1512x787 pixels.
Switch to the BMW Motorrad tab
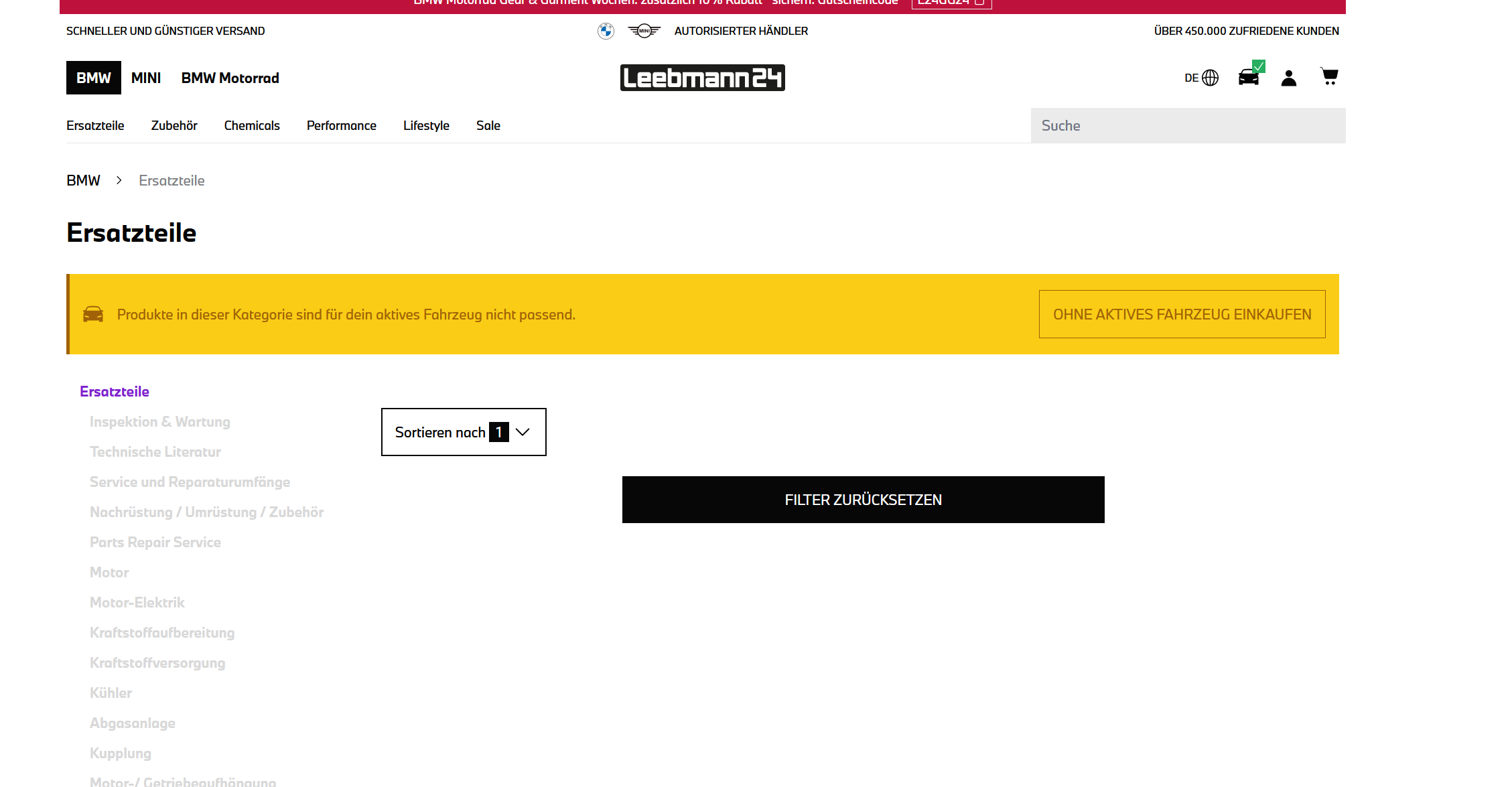pos(230,78)
